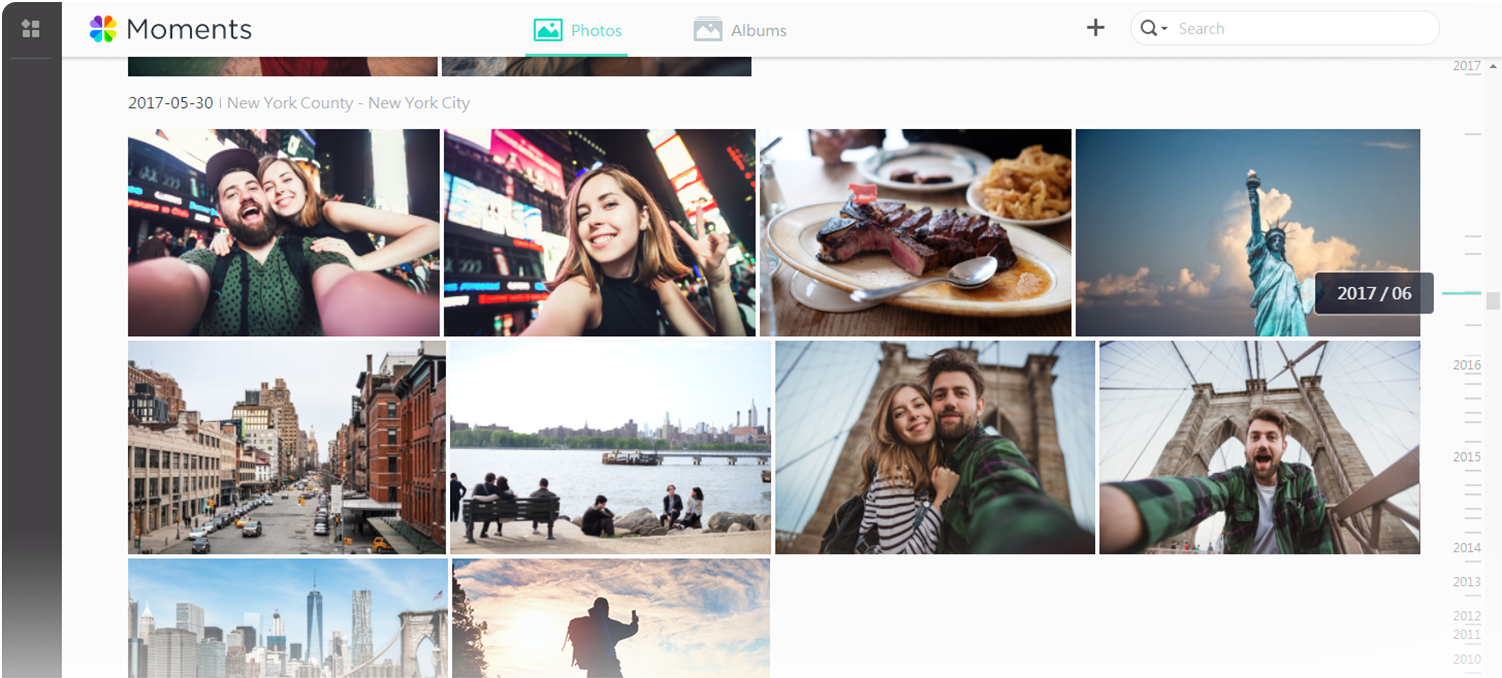Open the New York County - New York City link
1502x678 pixels.
tap(348, 103)
